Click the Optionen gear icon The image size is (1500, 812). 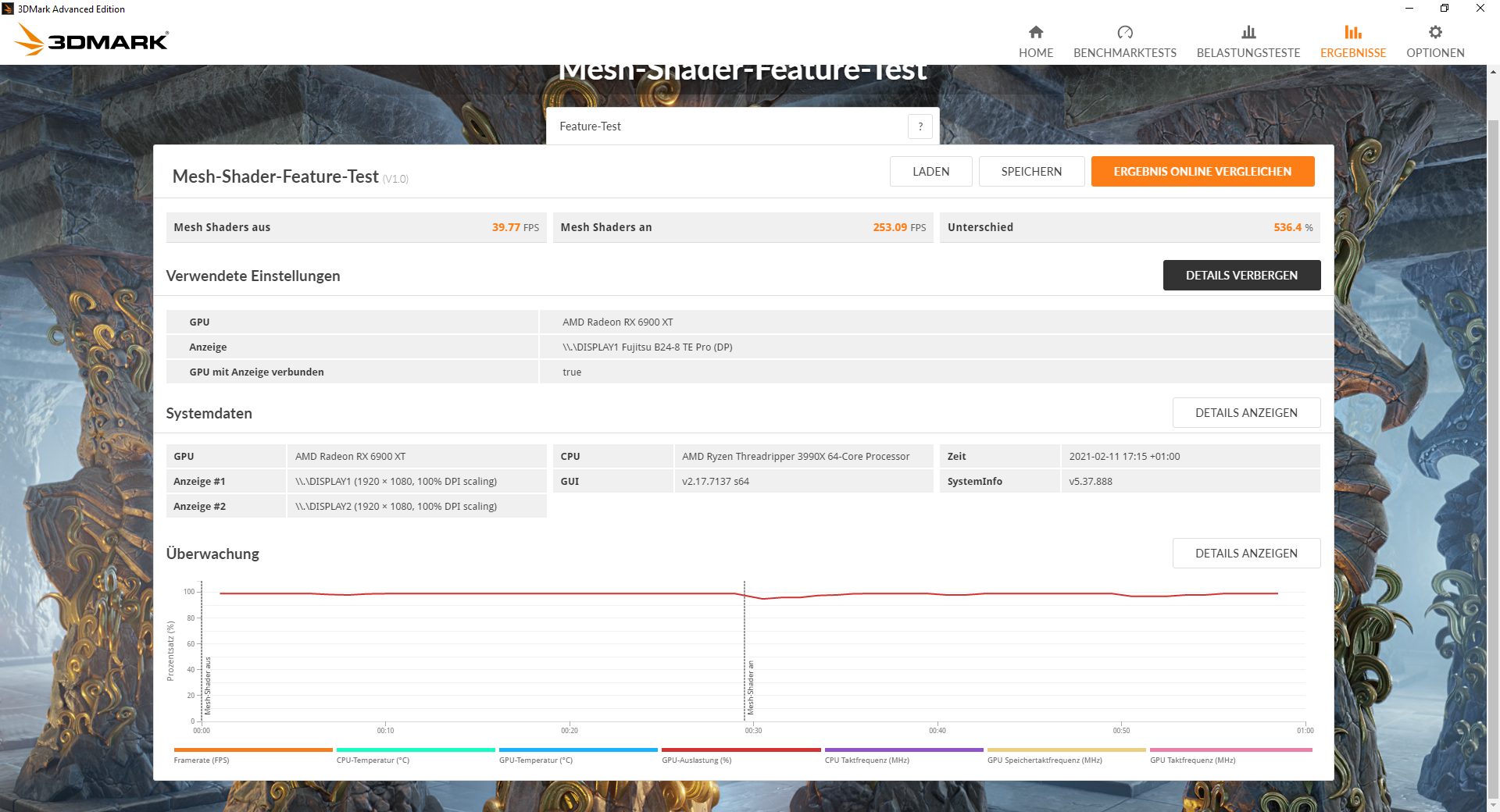[1435, 32]
